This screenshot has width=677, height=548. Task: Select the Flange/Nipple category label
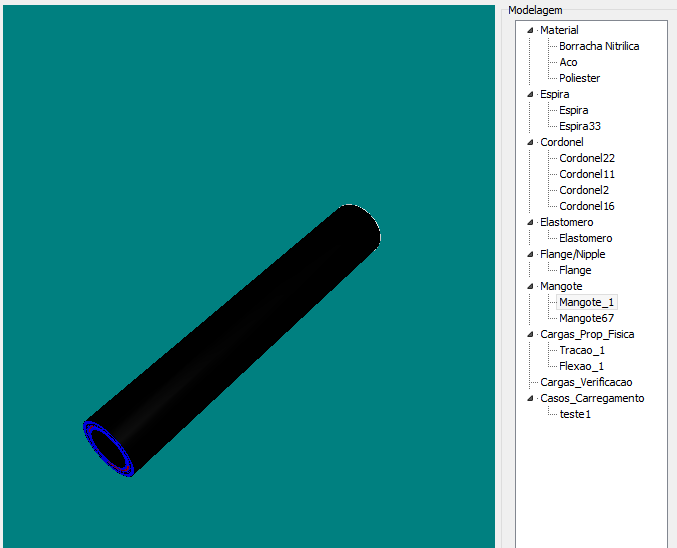coord(573,254)
